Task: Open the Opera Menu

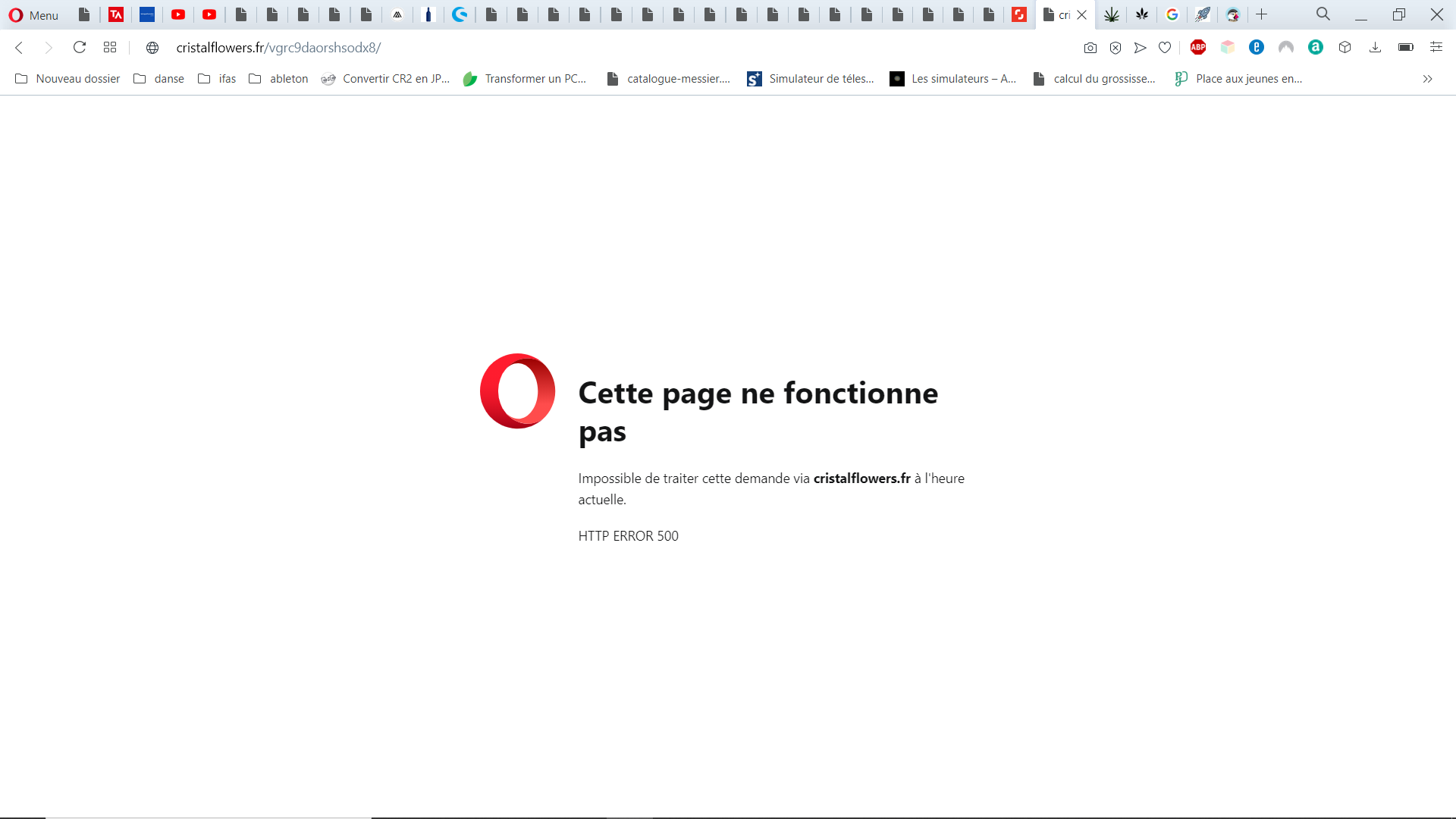Action: point(33,14)
